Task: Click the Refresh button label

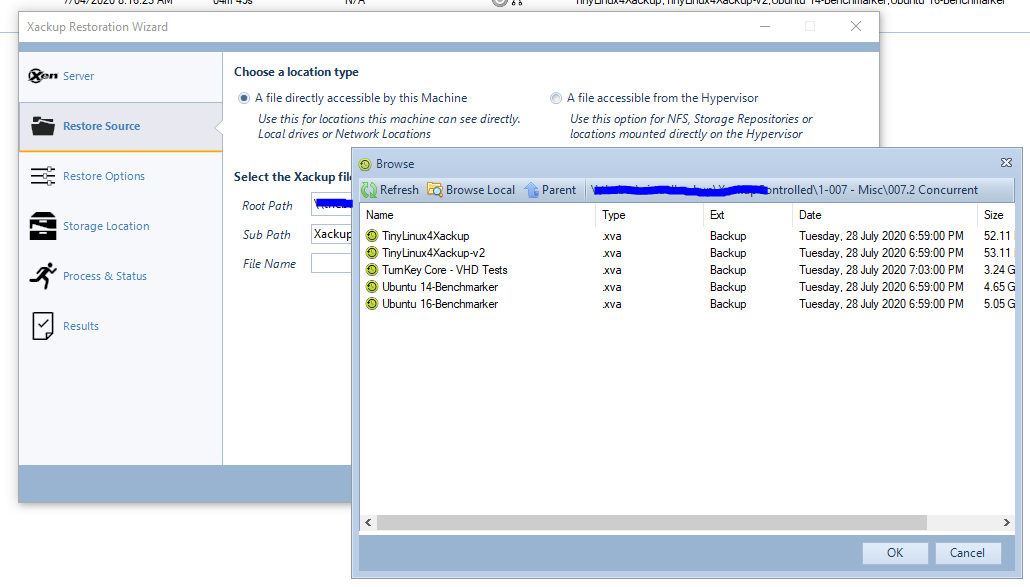Action: click(x=399, y=190)
